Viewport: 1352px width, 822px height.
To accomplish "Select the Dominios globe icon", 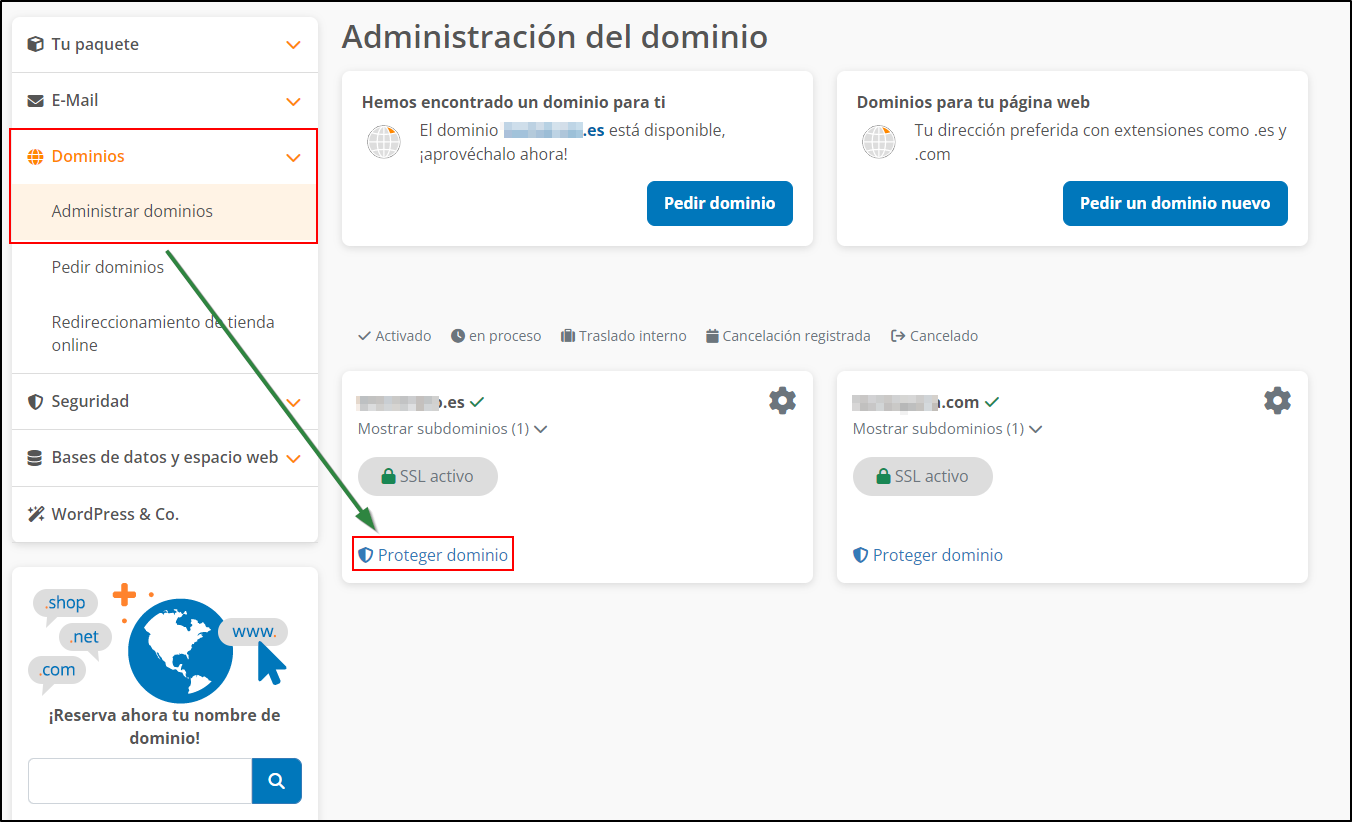I will 36,156.
